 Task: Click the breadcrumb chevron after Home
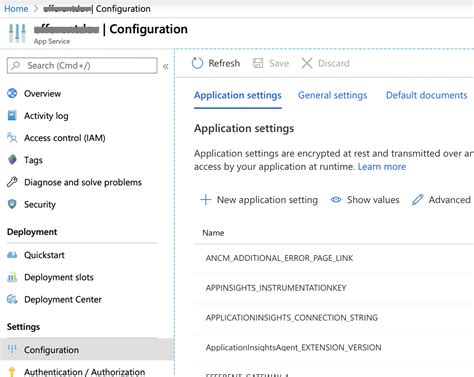click(36, 9)
